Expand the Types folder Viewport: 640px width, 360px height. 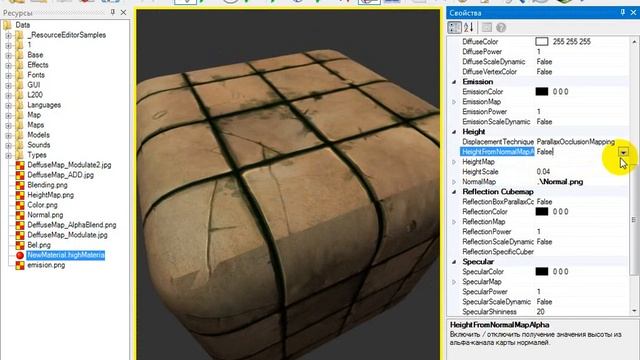coord(8,155)
